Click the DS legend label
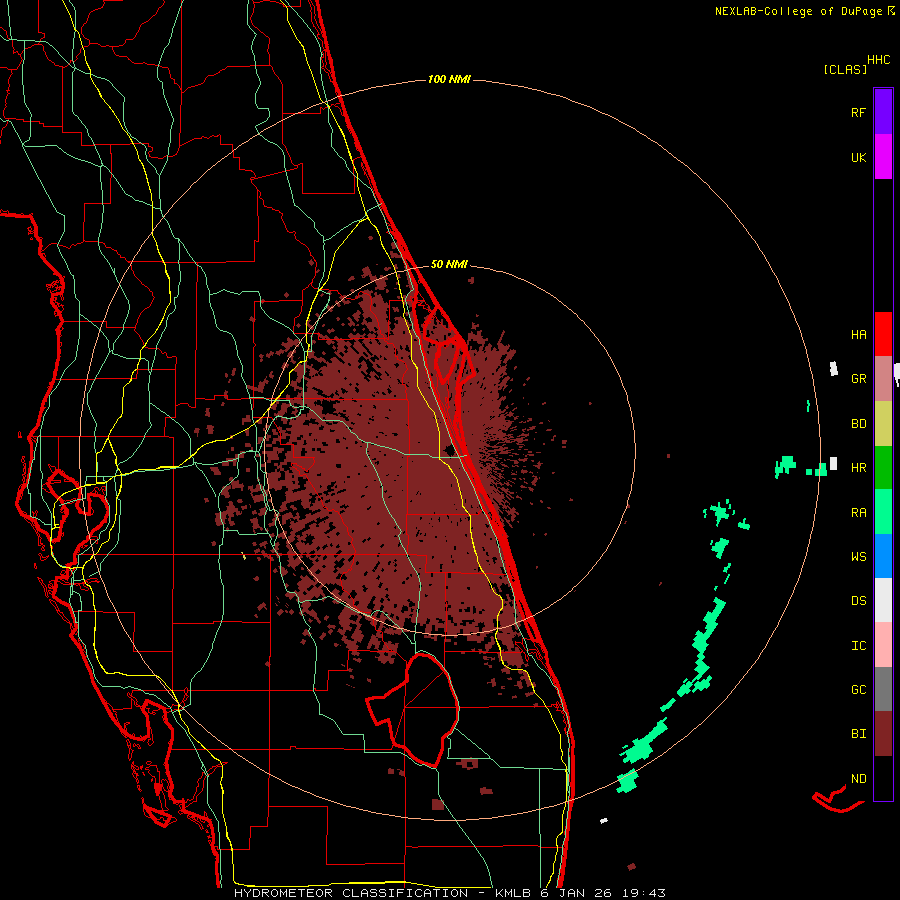Screen dimensions: 900x900 [858, 600]
